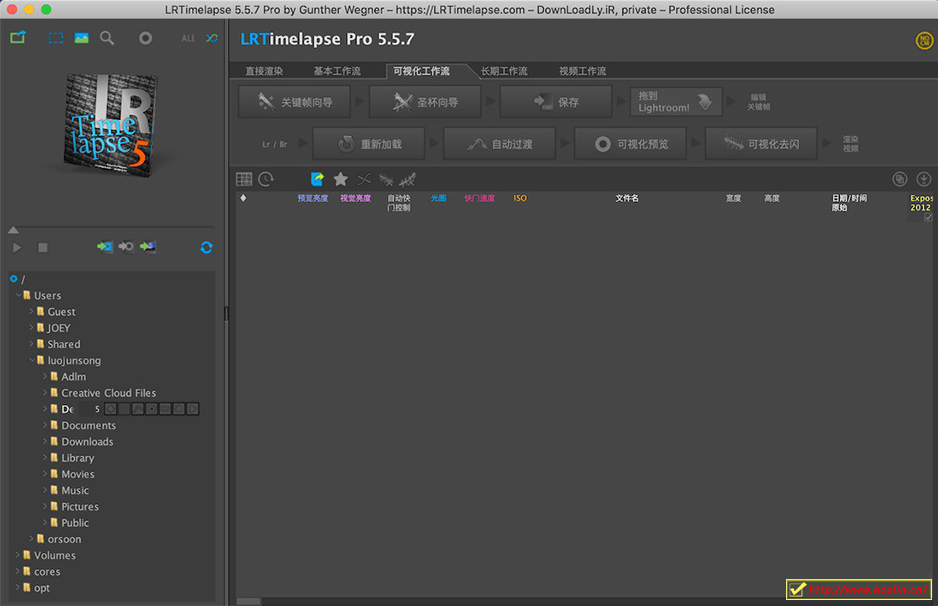Image resolution: width=938 pixels, height=606 pixels.
Task: Expand the Guest folder
Action: tap(31, 311)
